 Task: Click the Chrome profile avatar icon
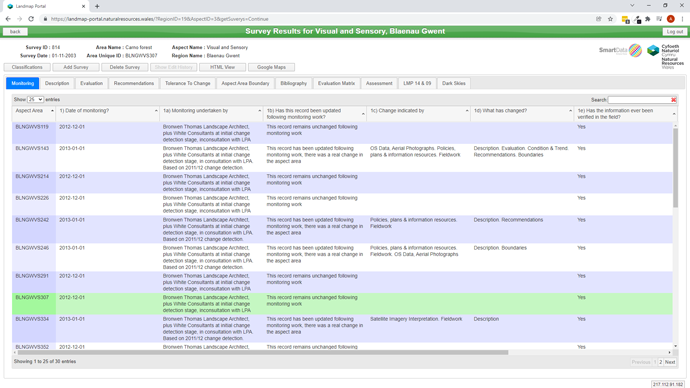(671, 19)
